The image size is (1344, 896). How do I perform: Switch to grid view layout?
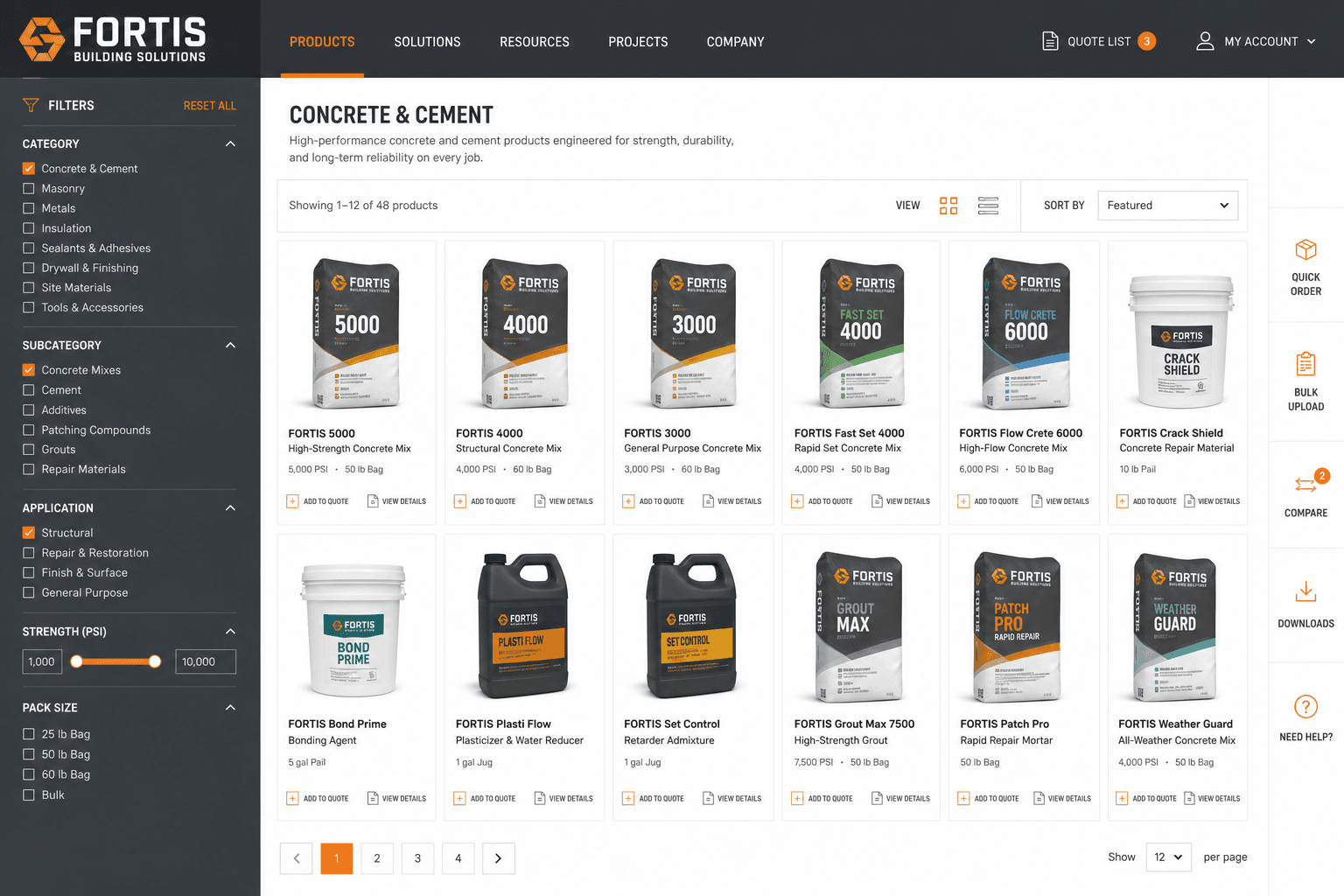(948, 206)
